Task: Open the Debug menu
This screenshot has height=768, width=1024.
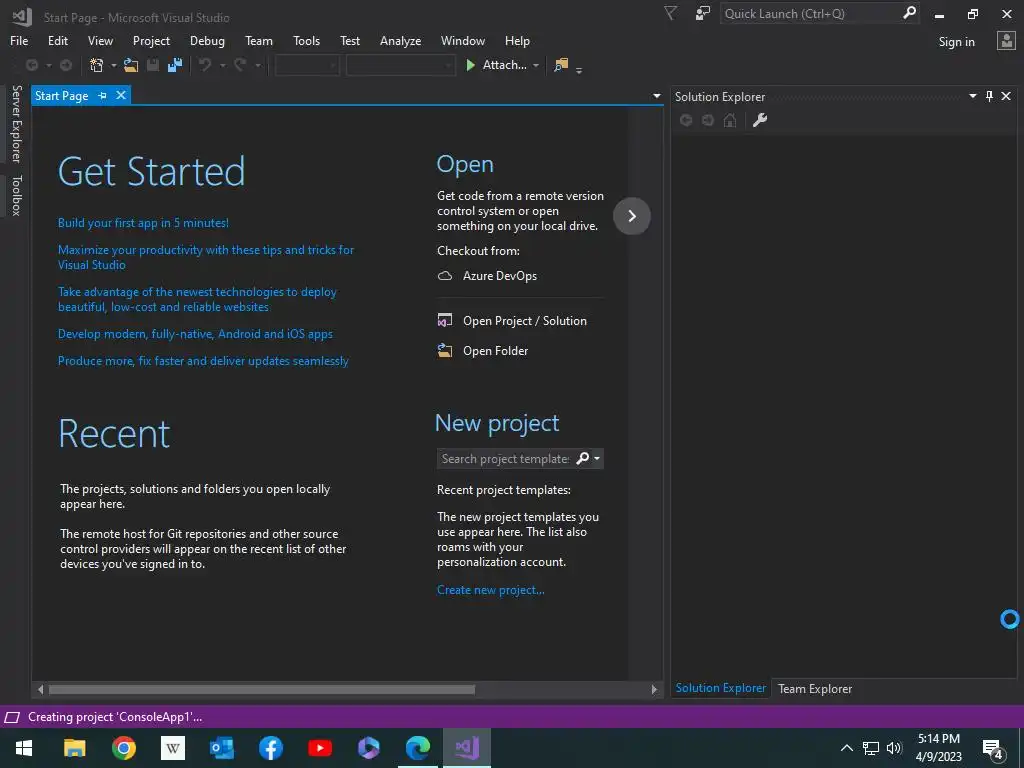Action: (x=207, y=40)
